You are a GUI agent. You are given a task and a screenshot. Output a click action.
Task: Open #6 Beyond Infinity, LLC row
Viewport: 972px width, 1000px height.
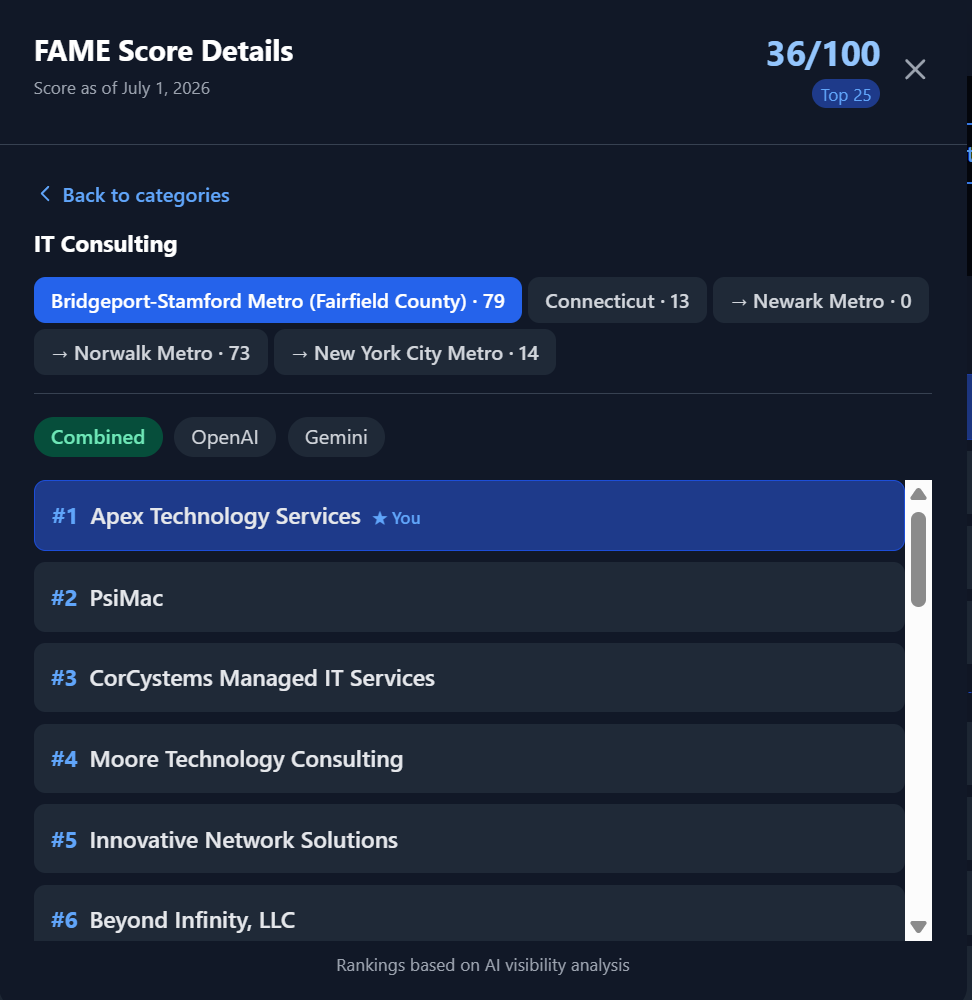469,913
